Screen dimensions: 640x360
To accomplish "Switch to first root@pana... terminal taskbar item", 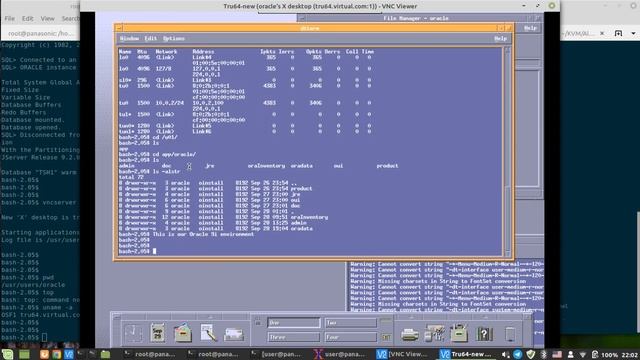I will (x=149, y=354).
